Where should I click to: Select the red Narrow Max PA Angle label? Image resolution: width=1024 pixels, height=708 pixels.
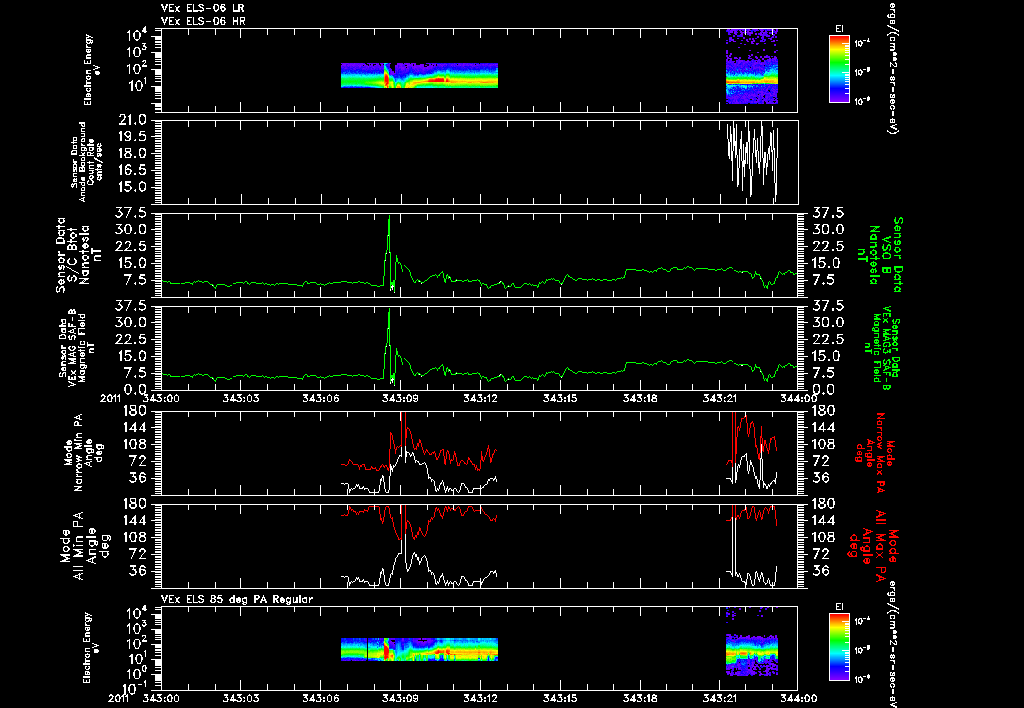(874, 452)
